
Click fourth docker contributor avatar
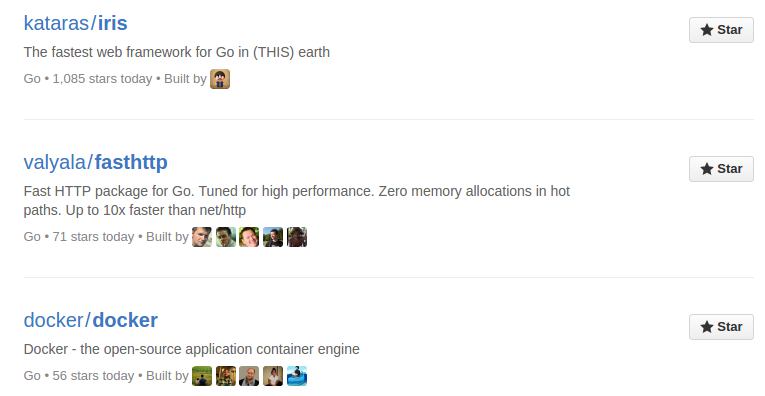pyautogui.click(x=273, y=376)
